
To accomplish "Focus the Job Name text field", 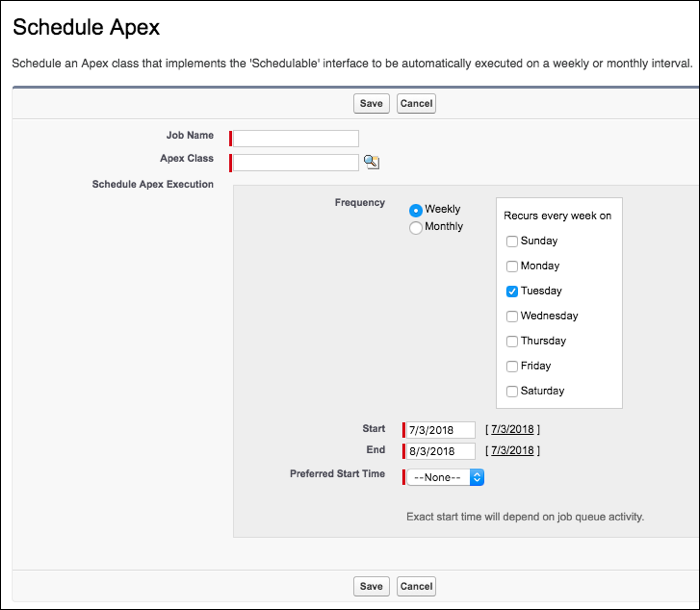I will (296, 139).
